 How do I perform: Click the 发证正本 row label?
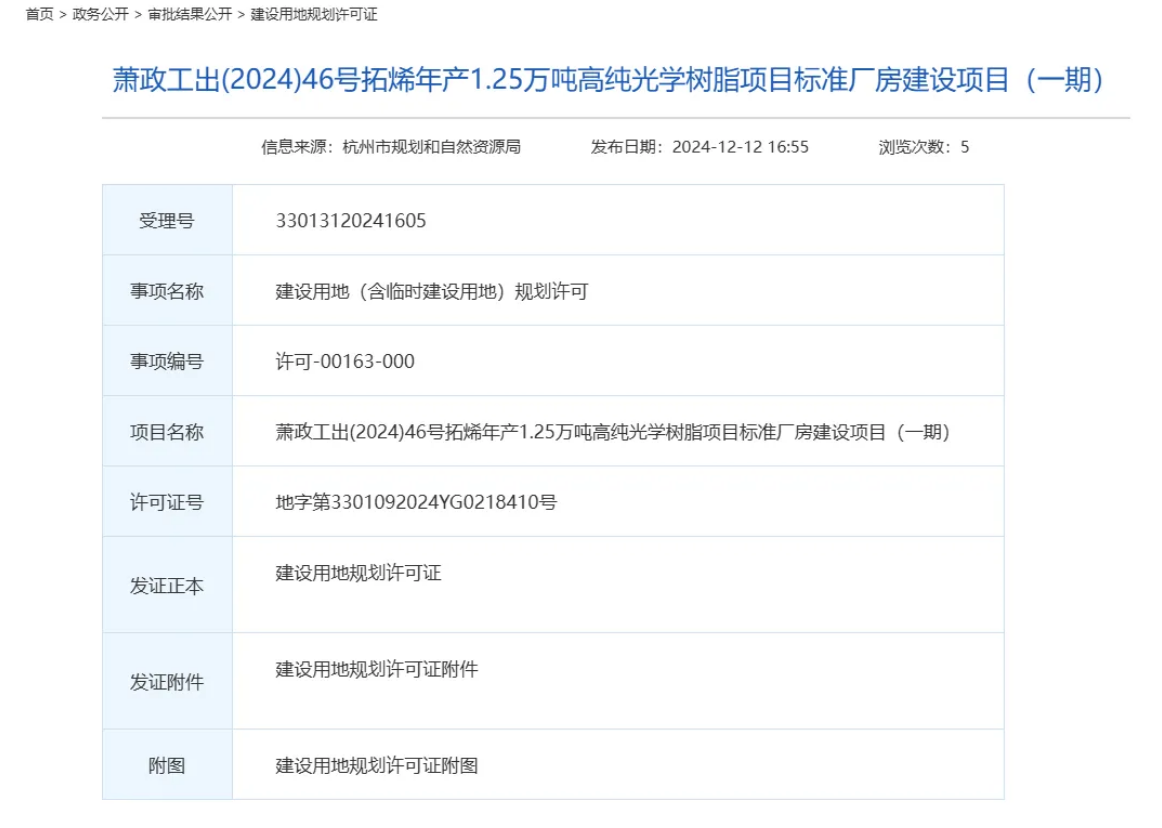tap(167, 586)
